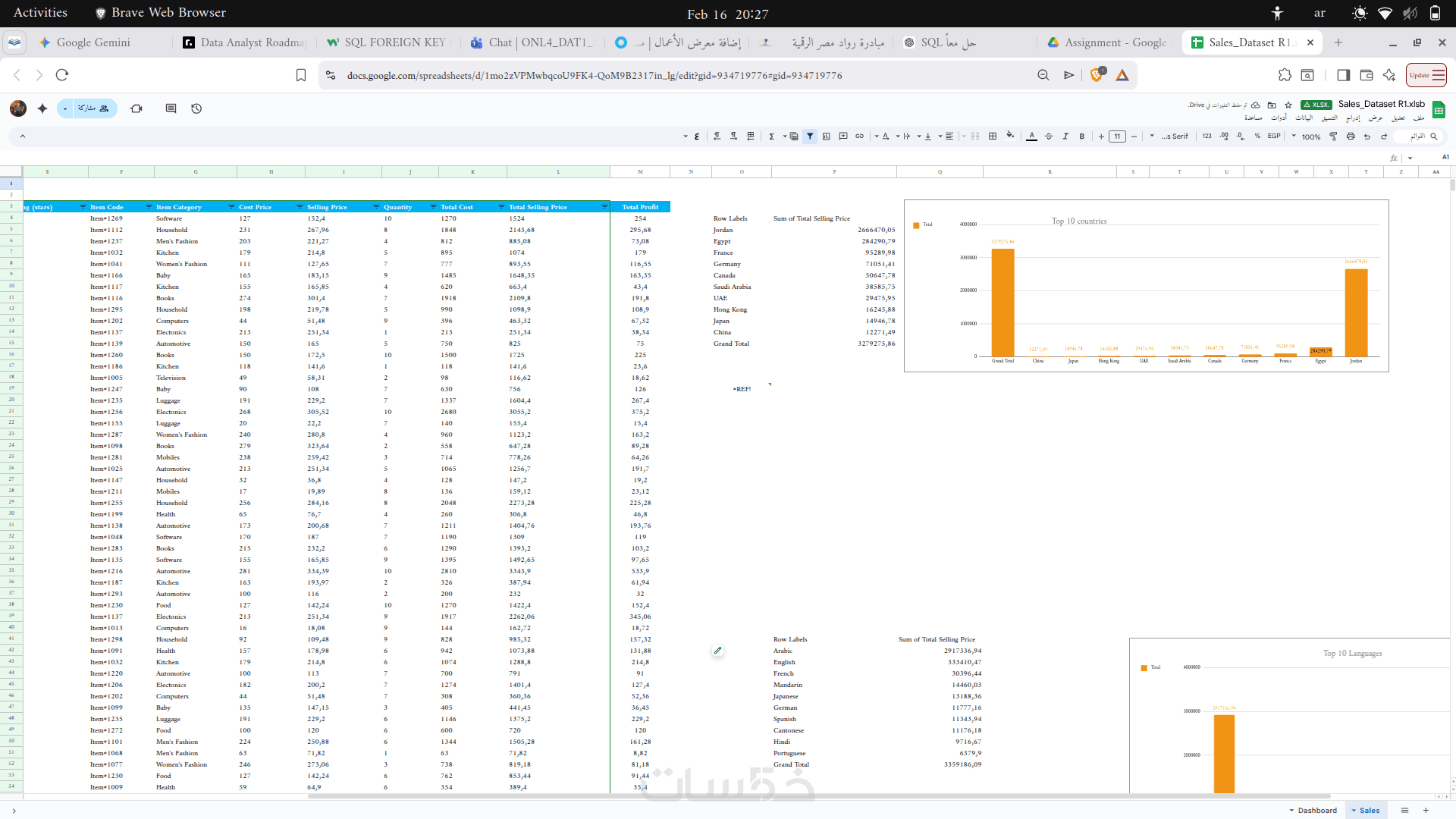Toggle bold formatting
Image resolution: width=1456 pixels, height=819 pixels.
(x=1082, y=136)
